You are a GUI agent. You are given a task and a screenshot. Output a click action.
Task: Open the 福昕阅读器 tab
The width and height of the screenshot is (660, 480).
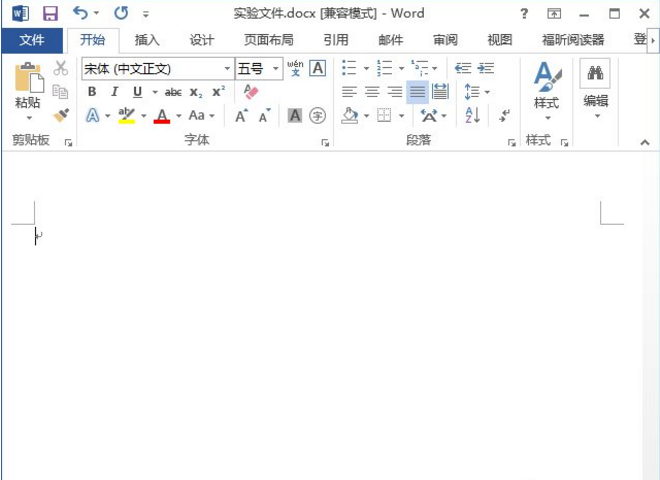tap(573, 40)
